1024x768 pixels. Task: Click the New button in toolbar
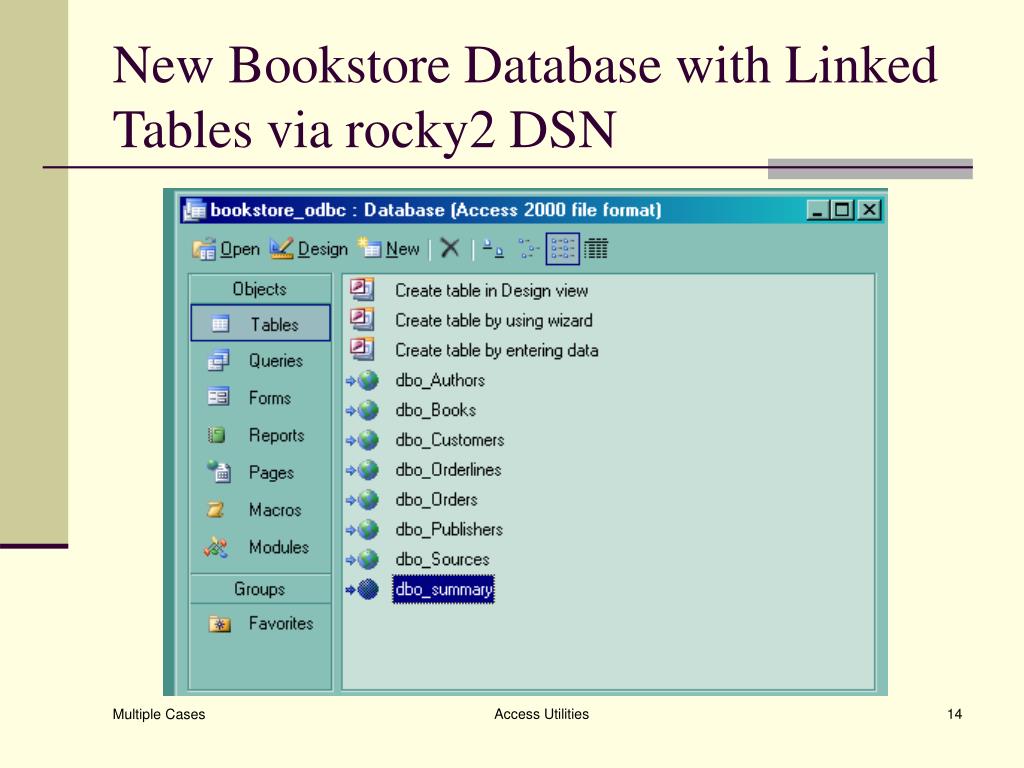point(389,249)
